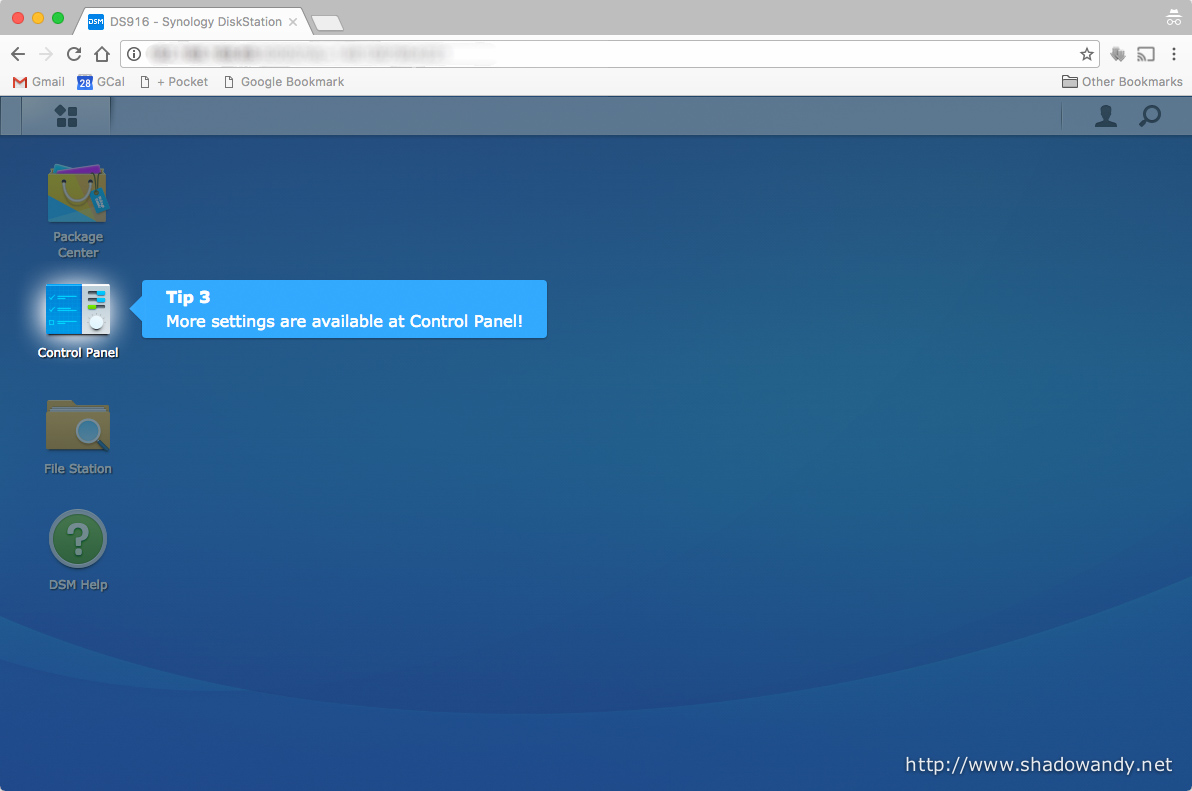Open the DSM Main Menu grid icon
Viewport: 1192px width, 791px height.
66,116
